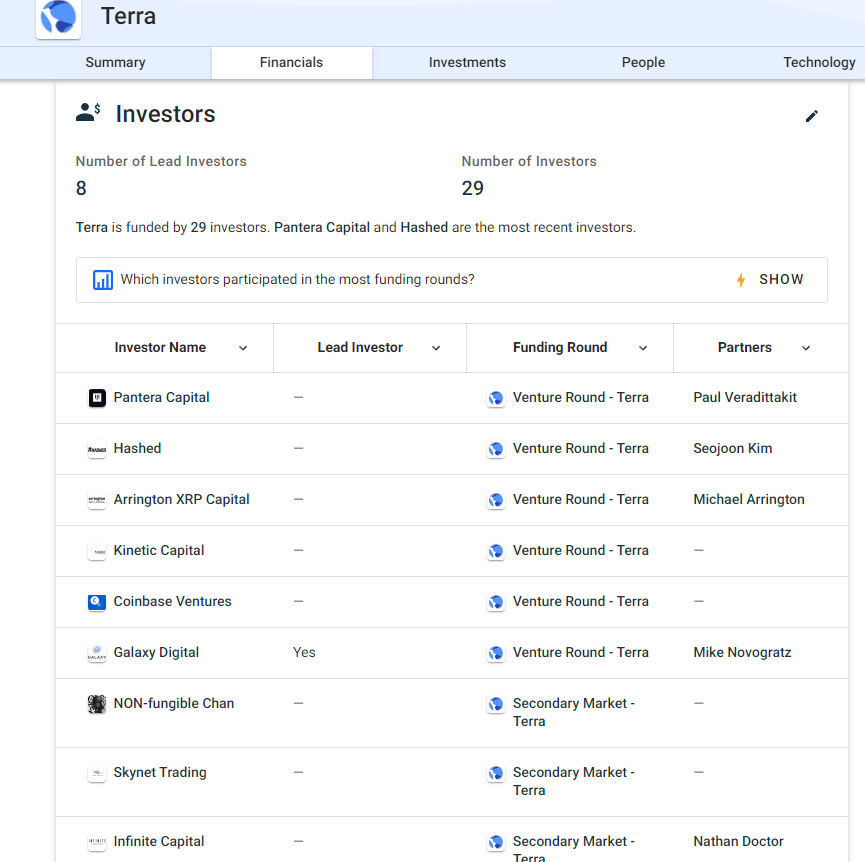Click partner Nathan Doctor

(738, 842)
